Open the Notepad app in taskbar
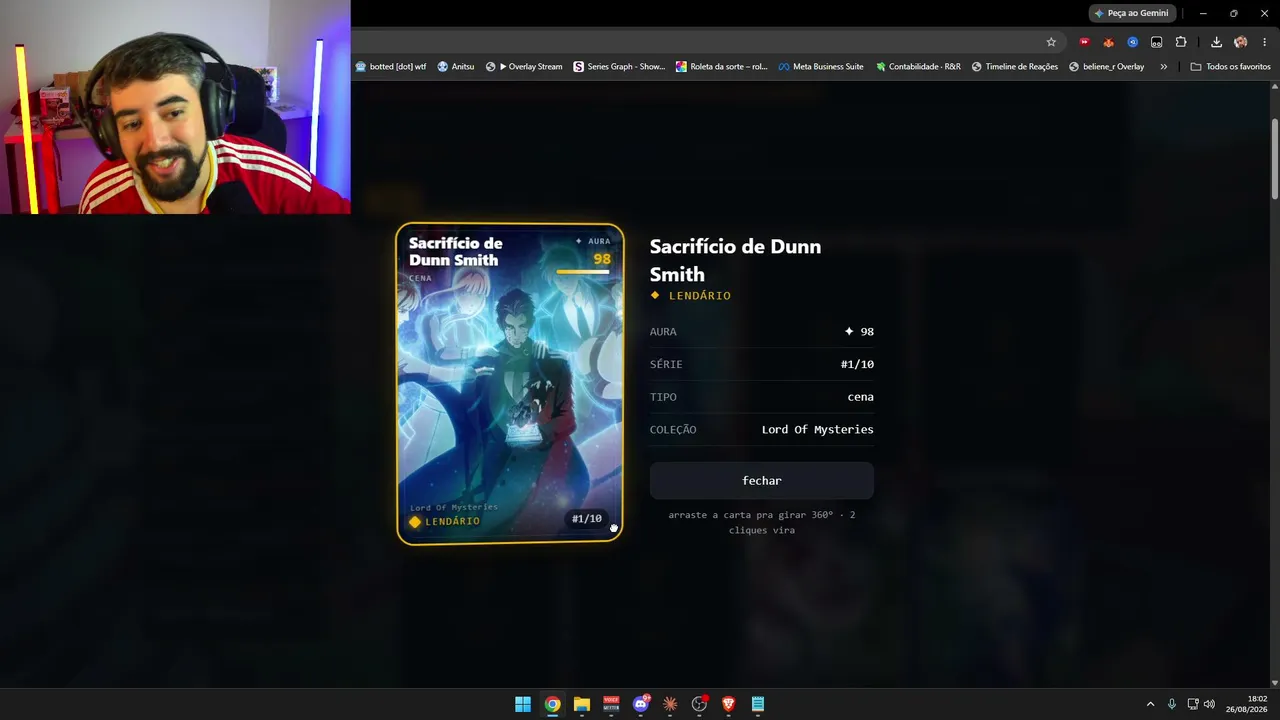Viewport: 1280px width, 720px height. pos(758,704)
